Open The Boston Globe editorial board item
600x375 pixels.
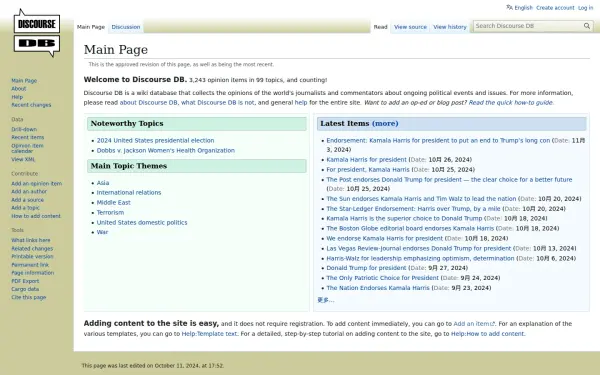click(x=410, y=228)
